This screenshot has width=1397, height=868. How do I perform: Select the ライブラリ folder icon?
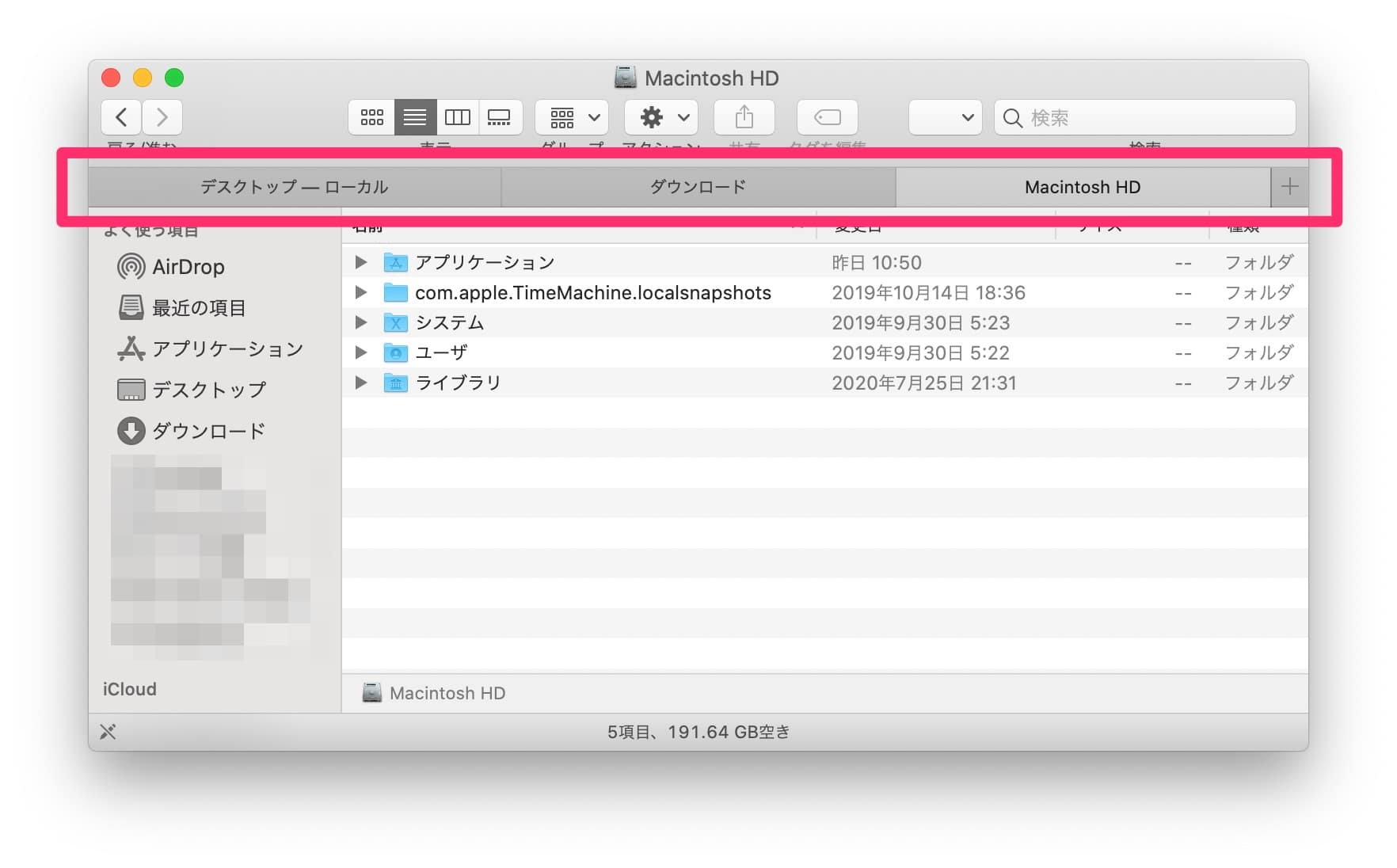tap(395, 383)
